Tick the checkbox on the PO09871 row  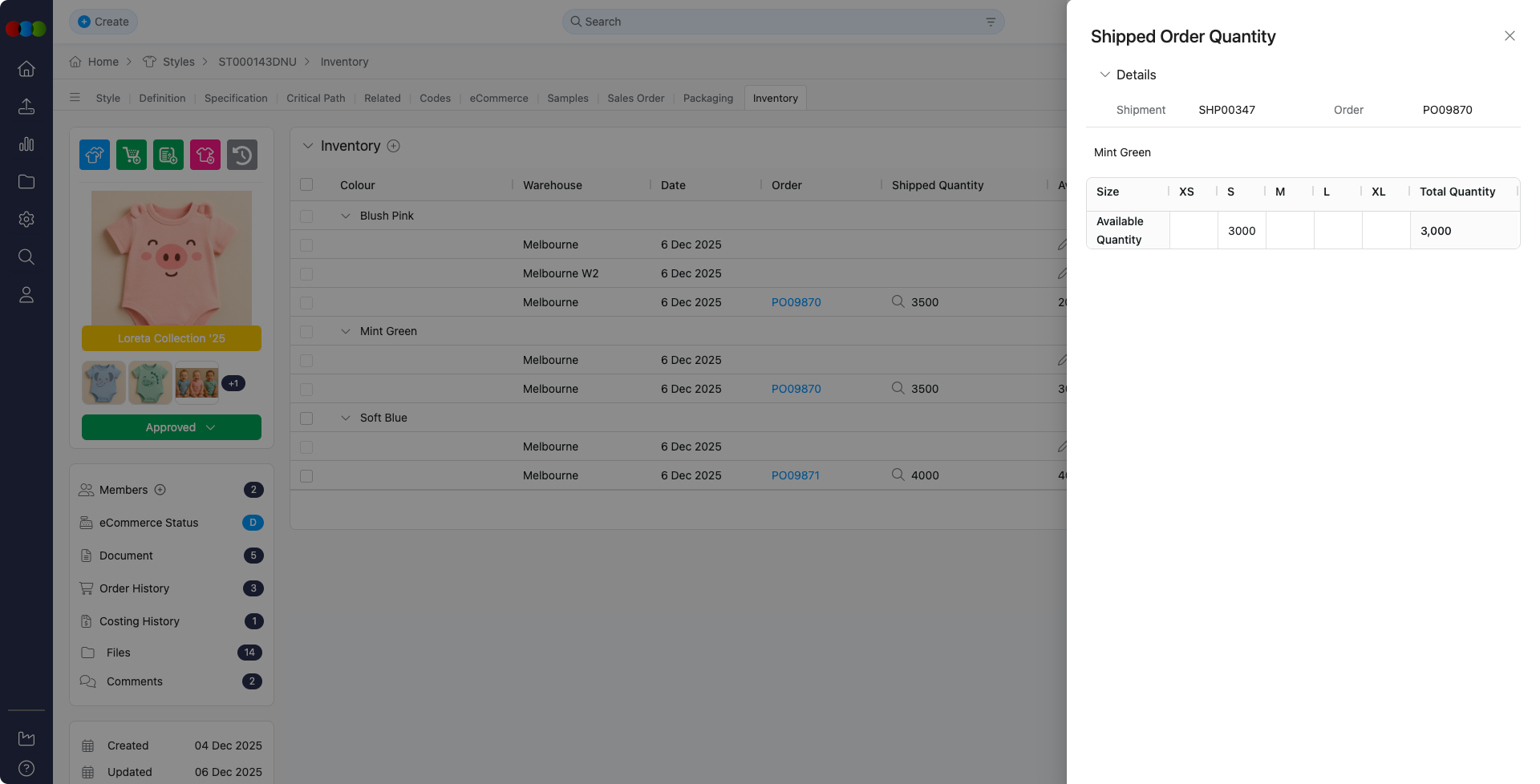(x=306, y=475)
